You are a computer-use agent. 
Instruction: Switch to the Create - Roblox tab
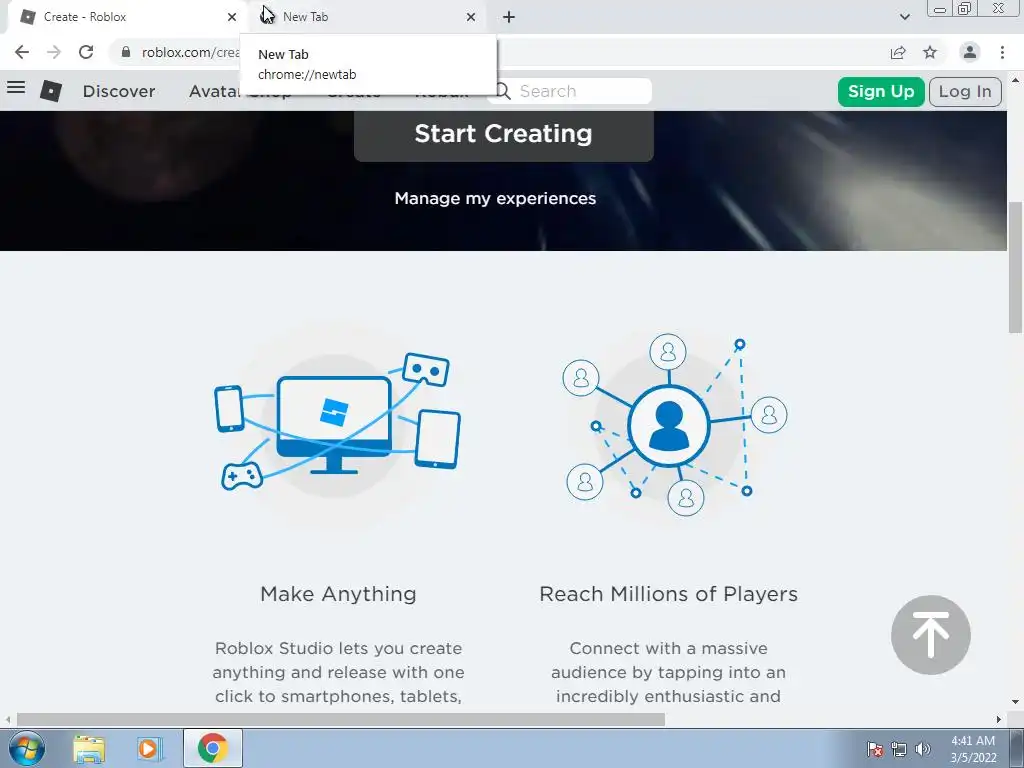(124, 17)
